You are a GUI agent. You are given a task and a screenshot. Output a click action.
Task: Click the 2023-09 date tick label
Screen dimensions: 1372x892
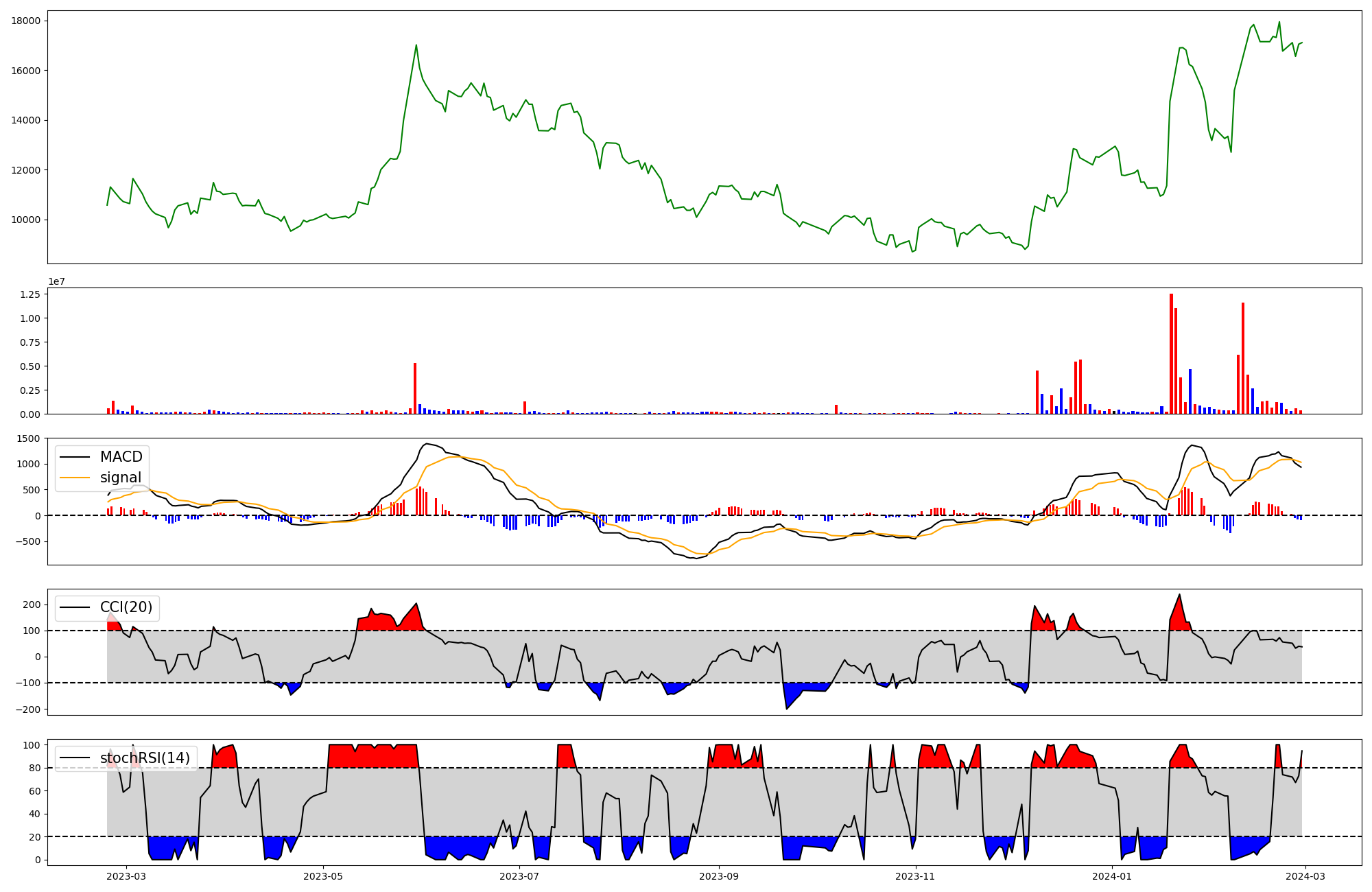click(719, 876)
